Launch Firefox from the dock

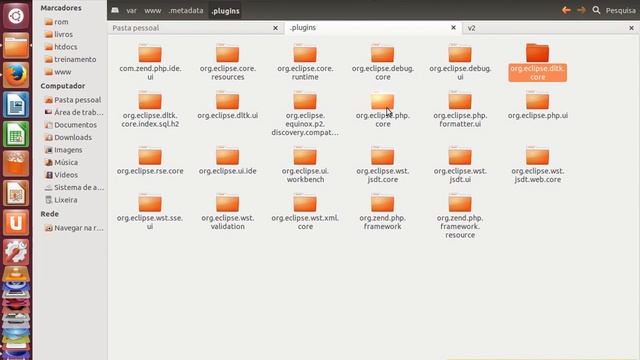point(16,75)
